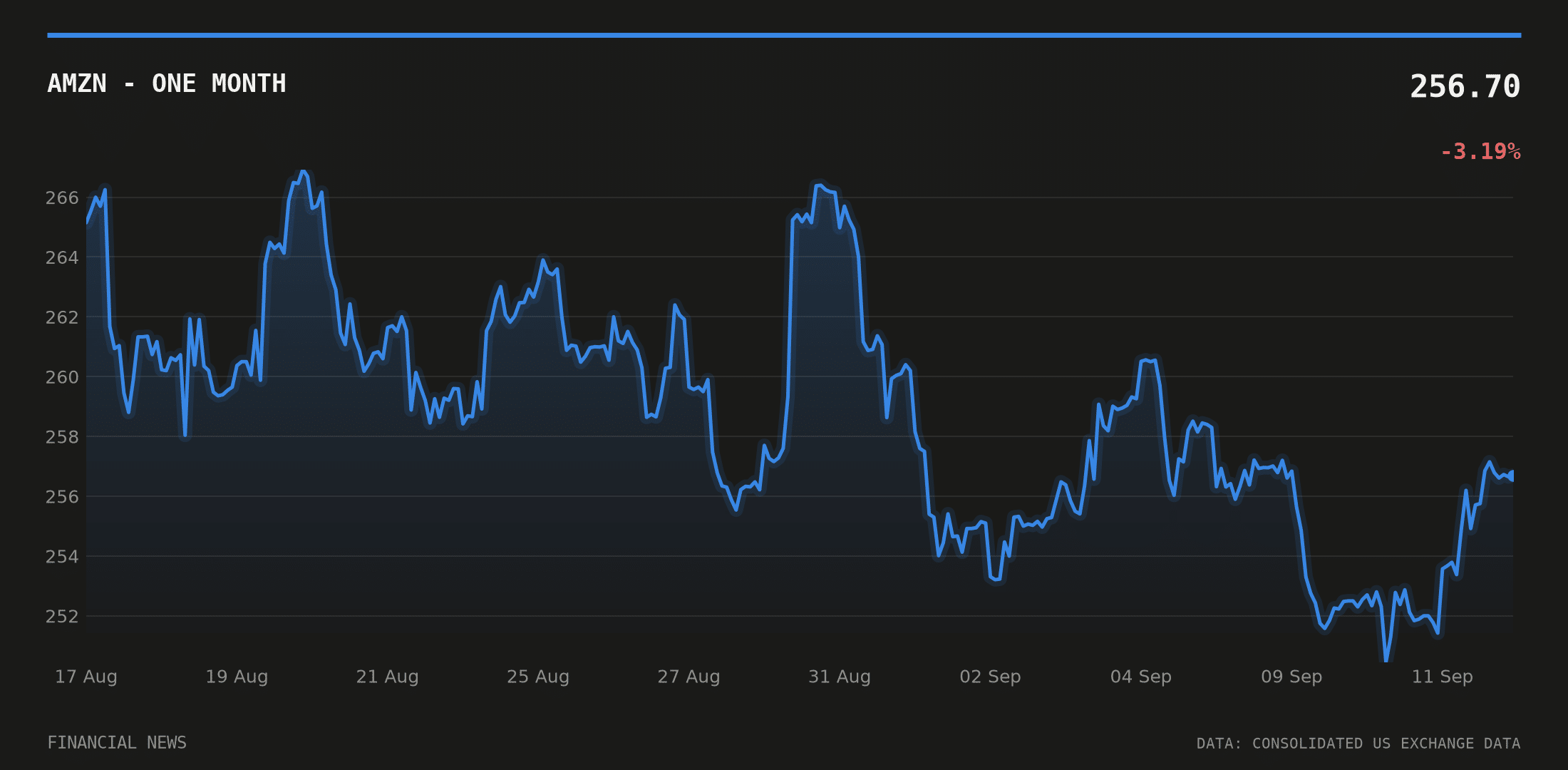
Task: Click the 31 Aug date label
Action: (840, 677)
